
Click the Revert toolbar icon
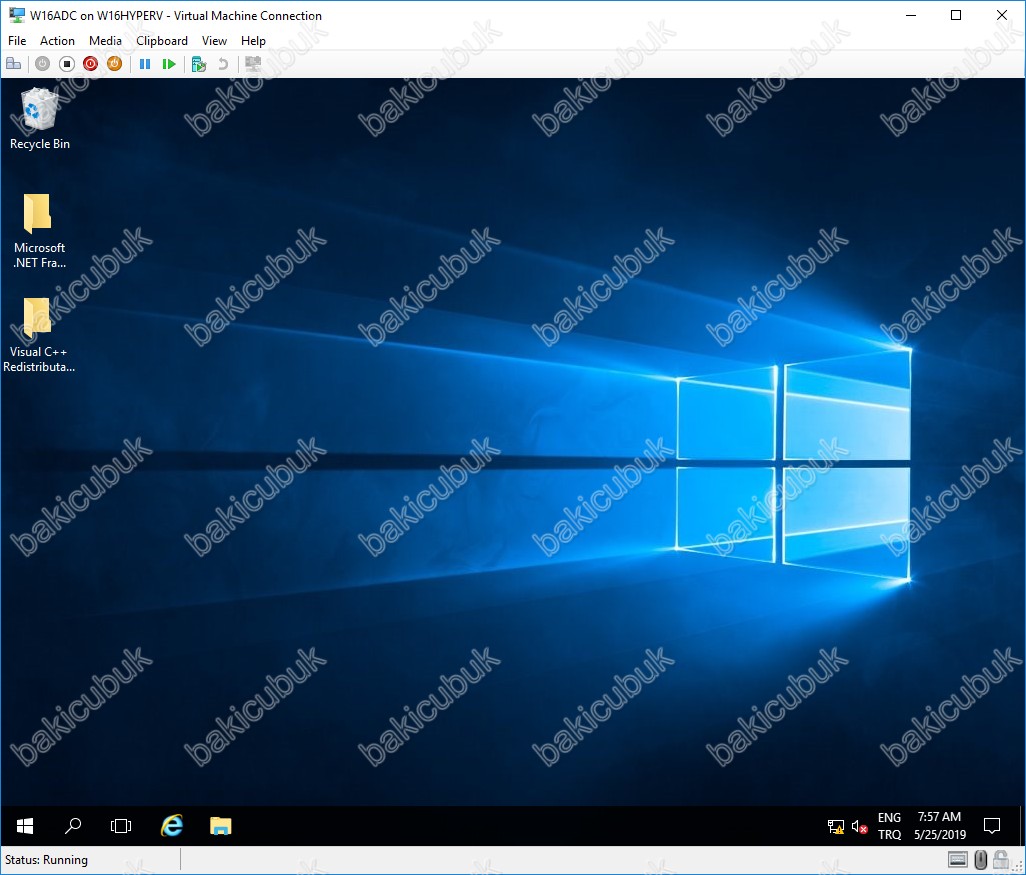(223, 63)
